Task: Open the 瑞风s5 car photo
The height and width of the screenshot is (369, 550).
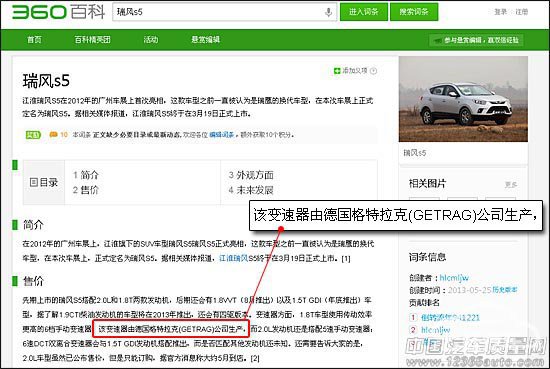Action: [x=463, y=99]
